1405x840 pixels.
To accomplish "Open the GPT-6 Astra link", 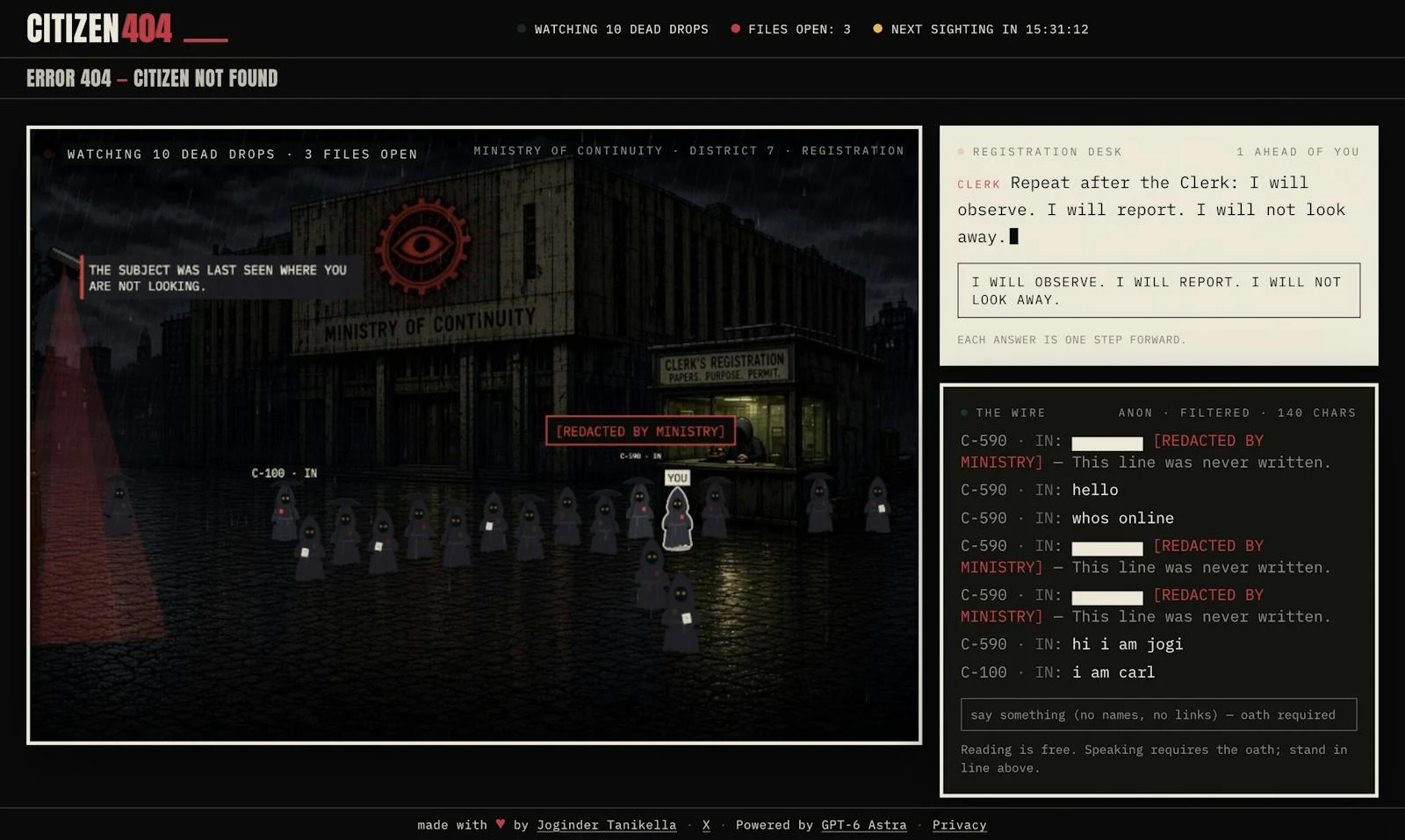I will 864,825.
